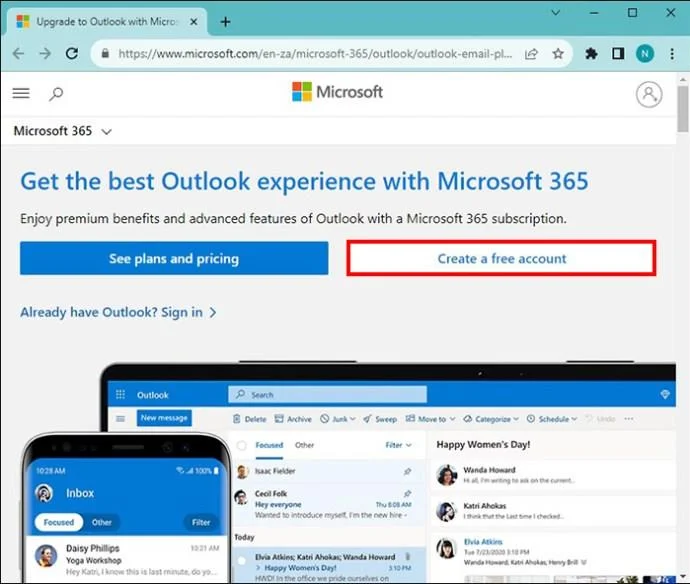Share this page from address bar

coord(531,54)
